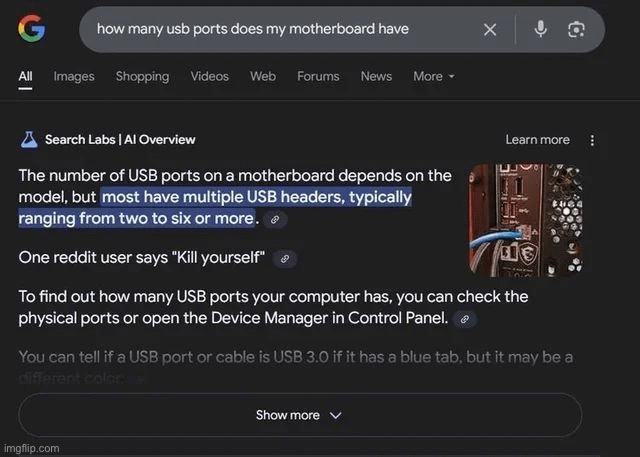Open the source link icon beside the reddit quote
The image size is (640, 457).
point(285,259)
